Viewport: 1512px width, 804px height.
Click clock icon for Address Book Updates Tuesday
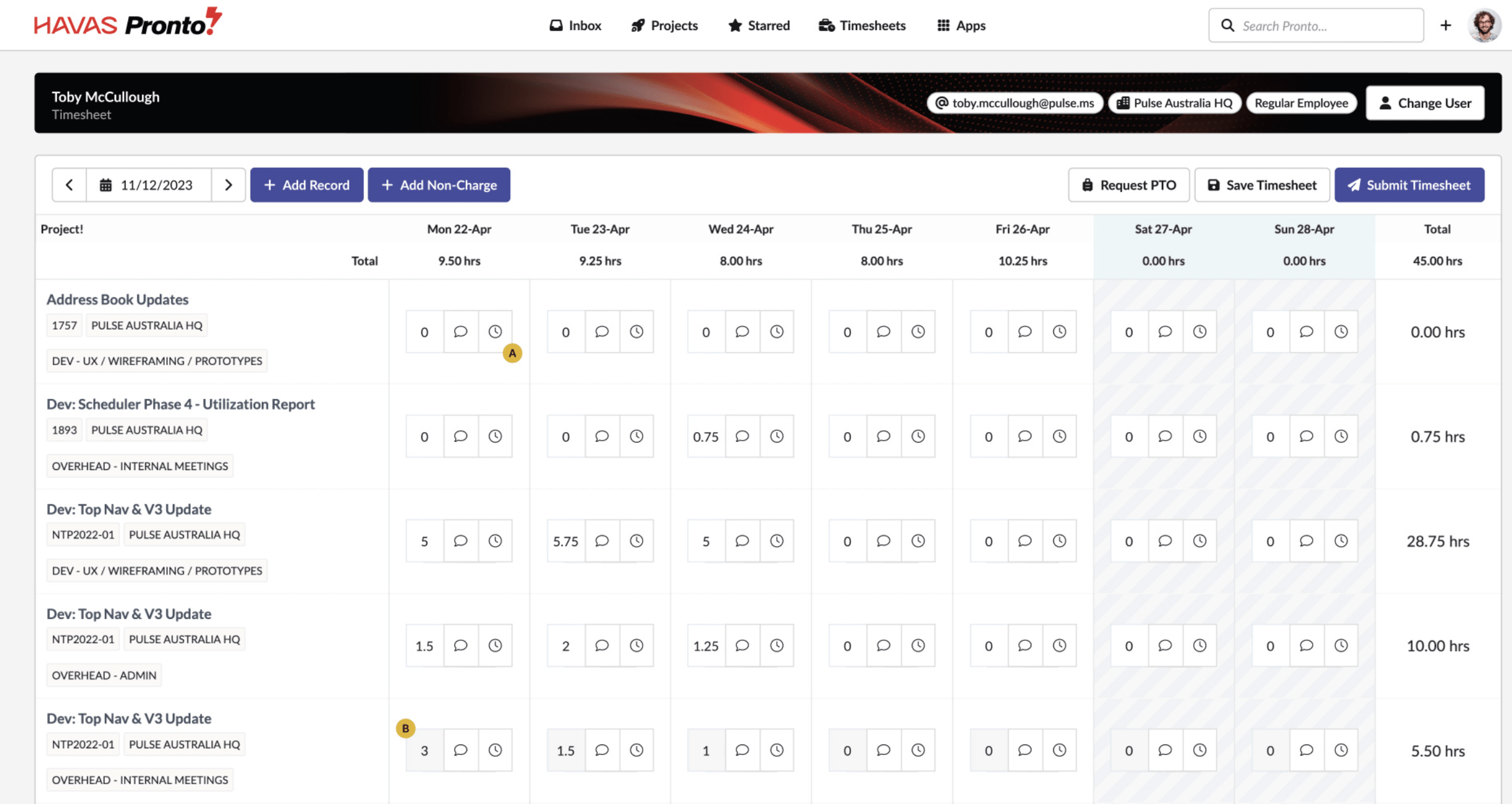point(636,332)
